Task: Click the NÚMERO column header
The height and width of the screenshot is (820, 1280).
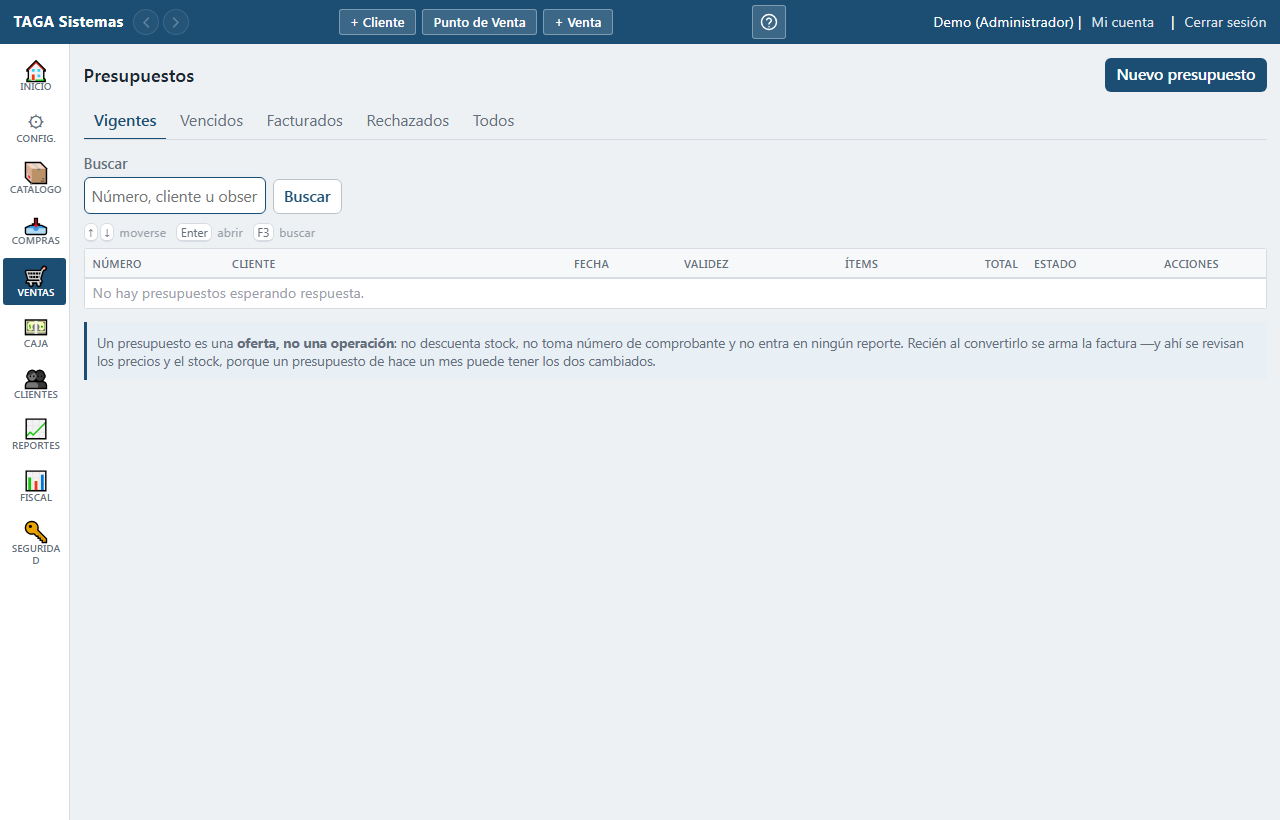Action: [117, 264]
